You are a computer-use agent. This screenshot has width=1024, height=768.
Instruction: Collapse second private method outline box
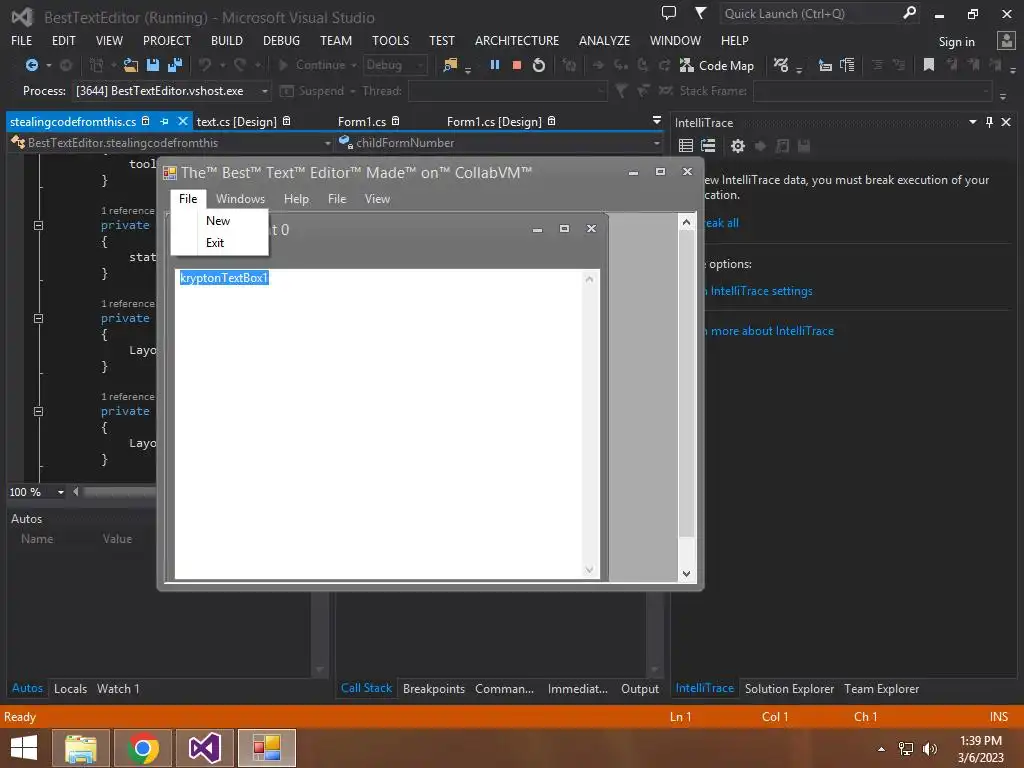[39, 319]
